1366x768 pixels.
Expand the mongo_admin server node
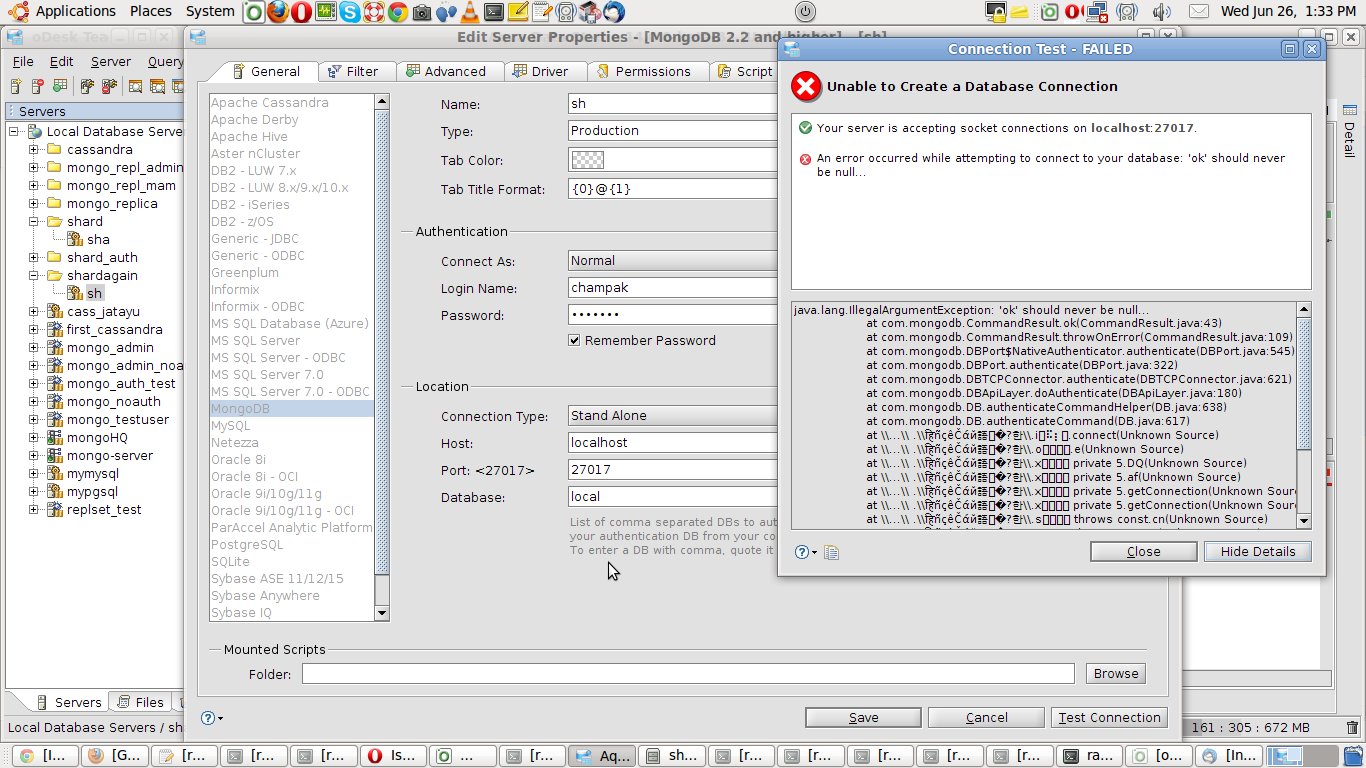(x=33, y=348)
